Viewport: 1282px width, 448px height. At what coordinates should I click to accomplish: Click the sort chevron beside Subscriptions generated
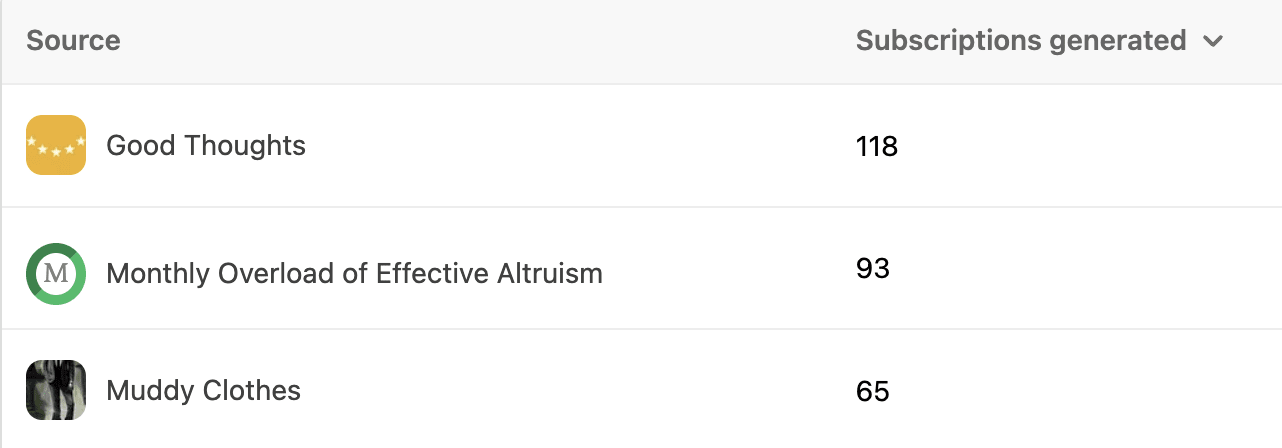coord(1213,41)
